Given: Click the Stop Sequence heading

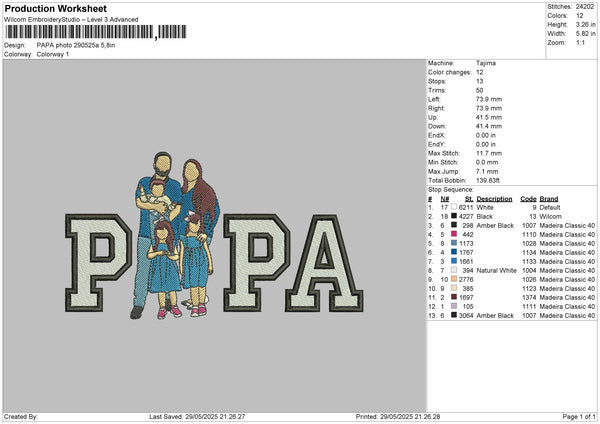Looking at the screenshot, I should [450, 189].
